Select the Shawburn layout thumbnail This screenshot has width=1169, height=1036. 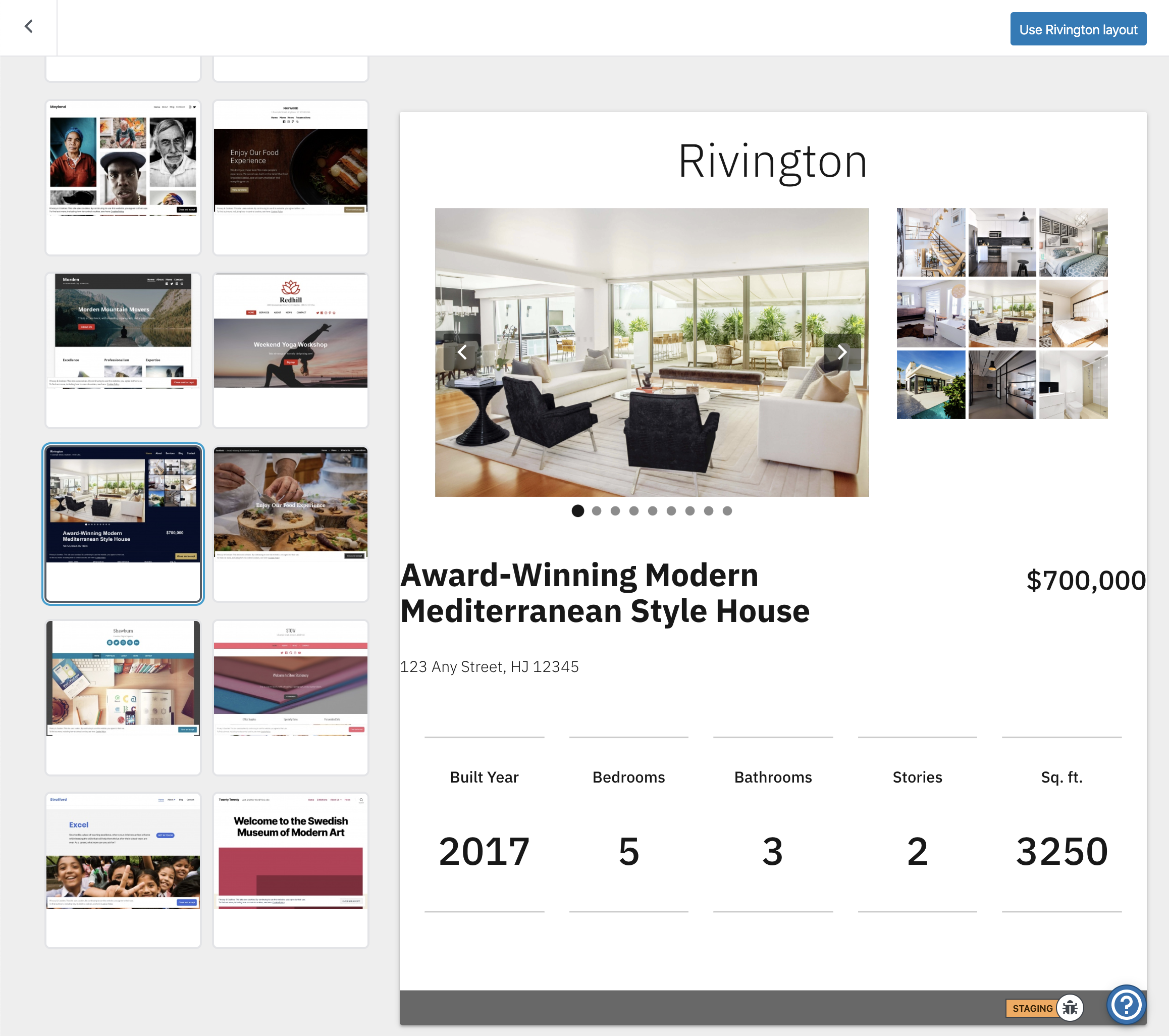[123, 697]
